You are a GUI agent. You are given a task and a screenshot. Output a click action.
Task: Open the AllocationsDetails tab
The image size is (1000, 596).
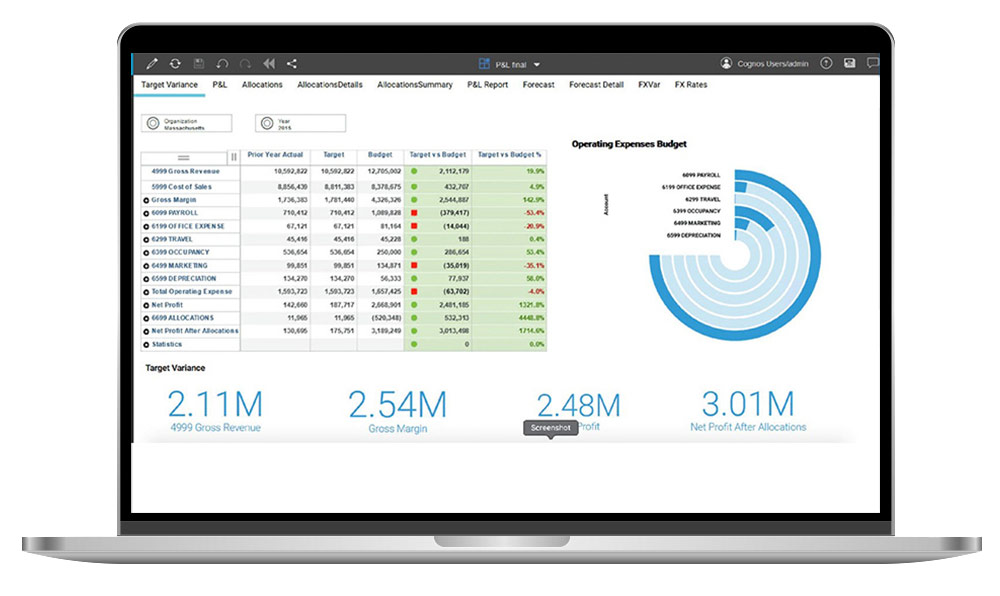pyautogui.click(x=330, y=85)
